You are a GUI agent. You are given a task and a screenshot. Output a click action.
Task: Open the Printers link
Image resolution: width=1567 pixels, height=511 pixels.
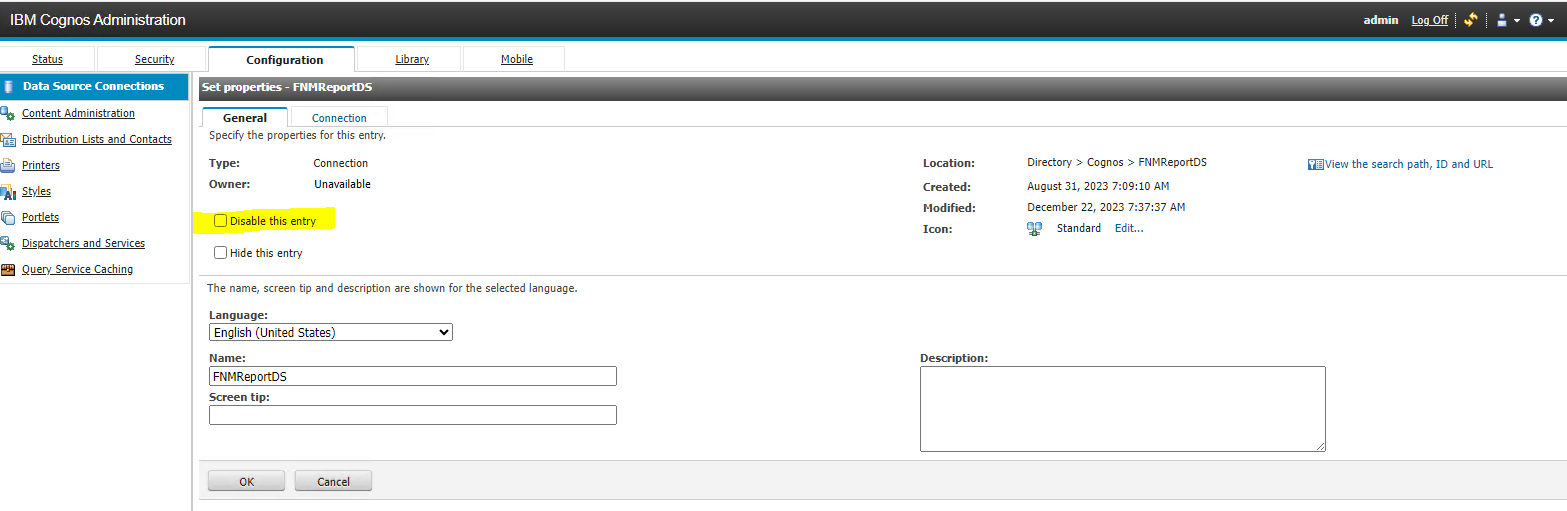(x=41, y=165)
